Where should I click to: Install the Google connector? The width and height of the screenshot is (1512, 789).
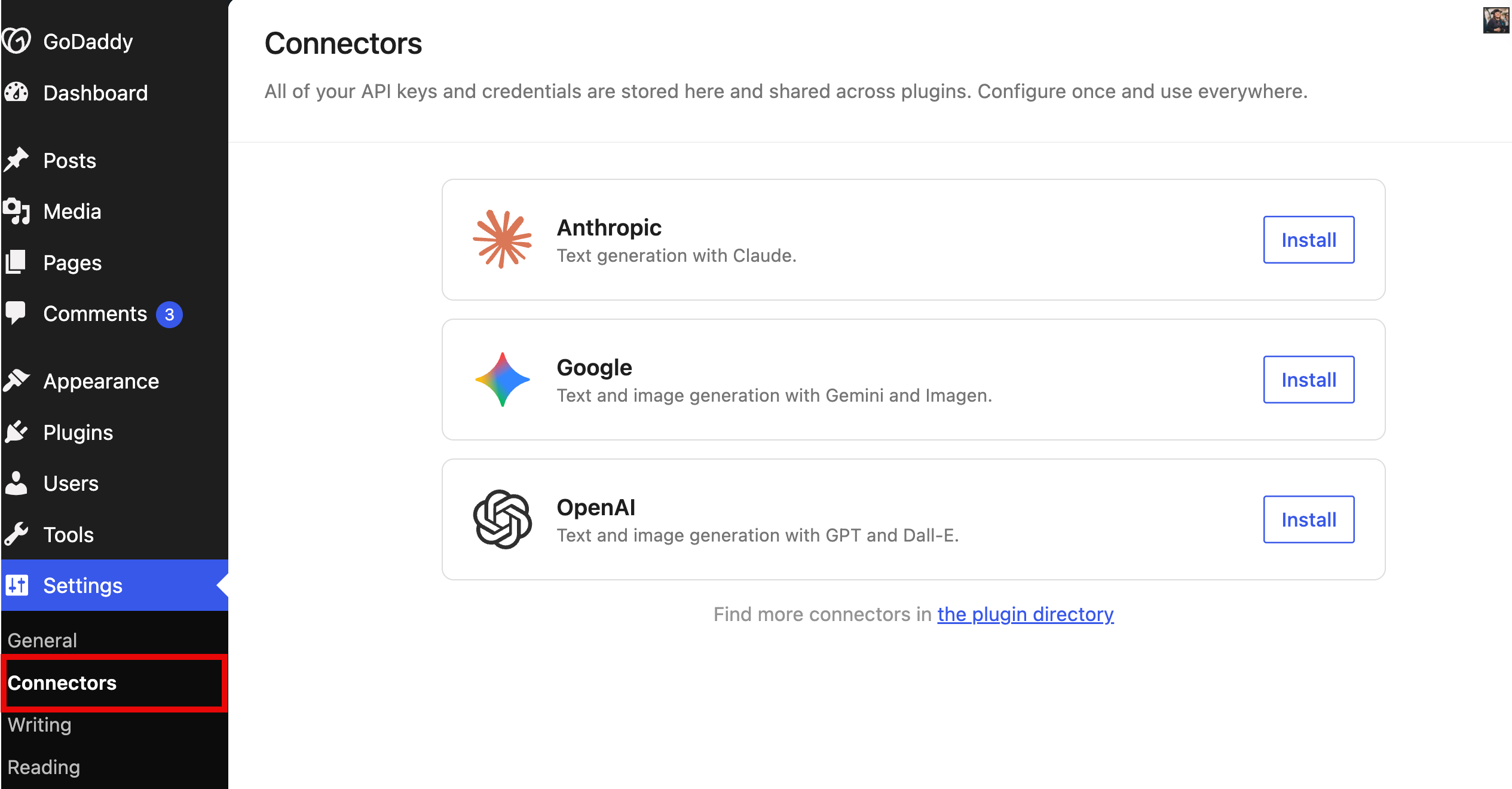(1308, 379)
